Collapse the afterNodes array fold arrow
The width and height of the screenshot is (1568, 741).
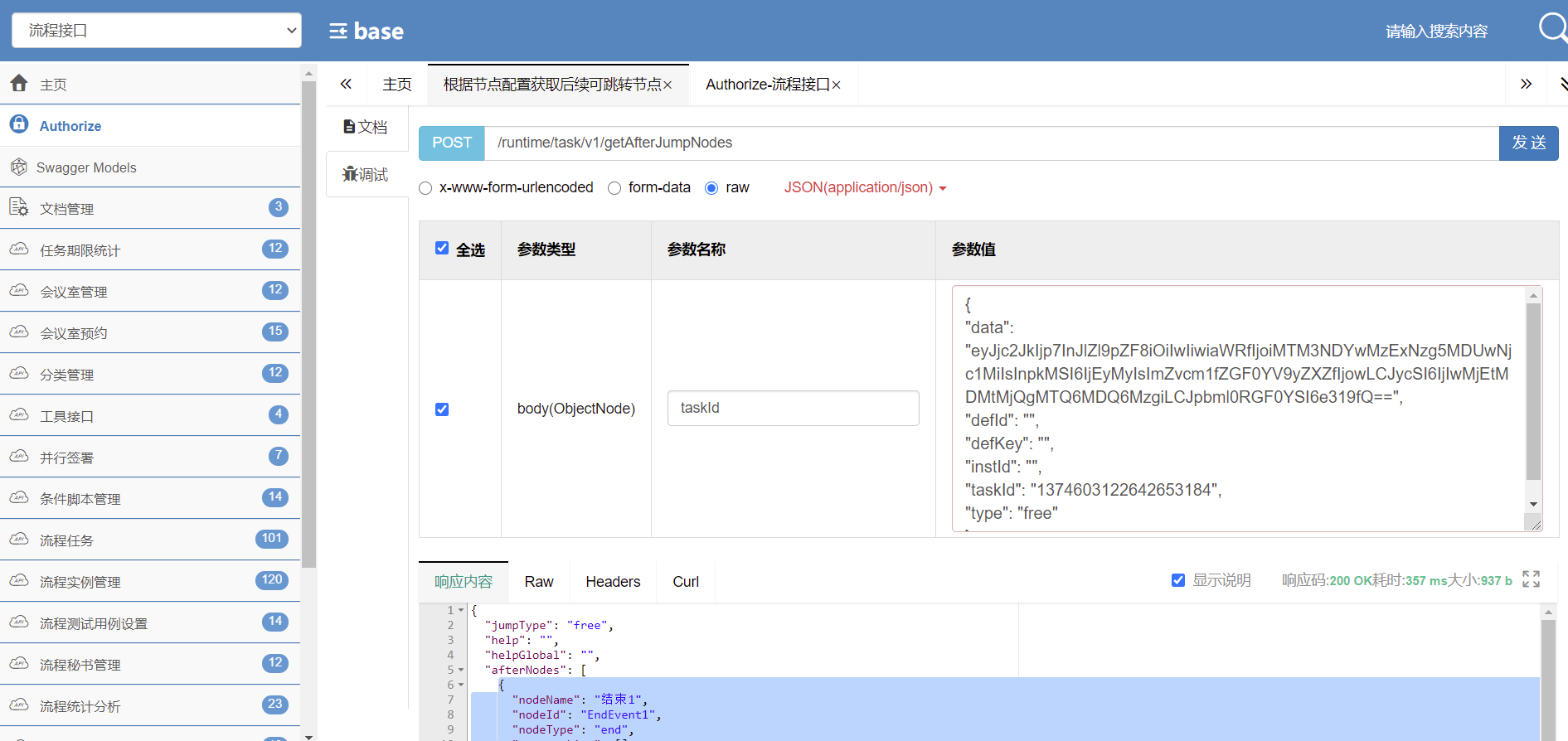461,671
